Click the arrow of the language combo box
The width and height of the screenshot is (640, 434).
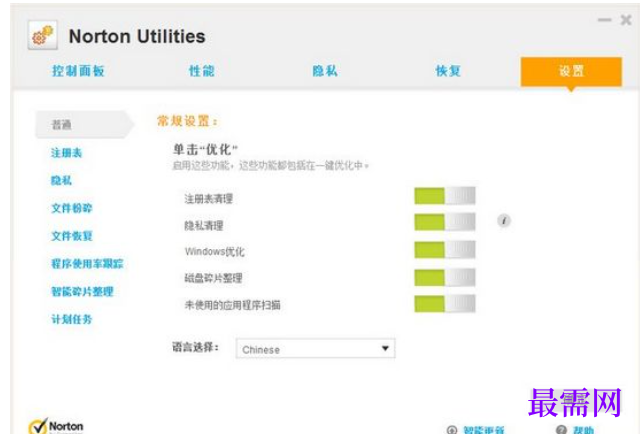point(385,348)
